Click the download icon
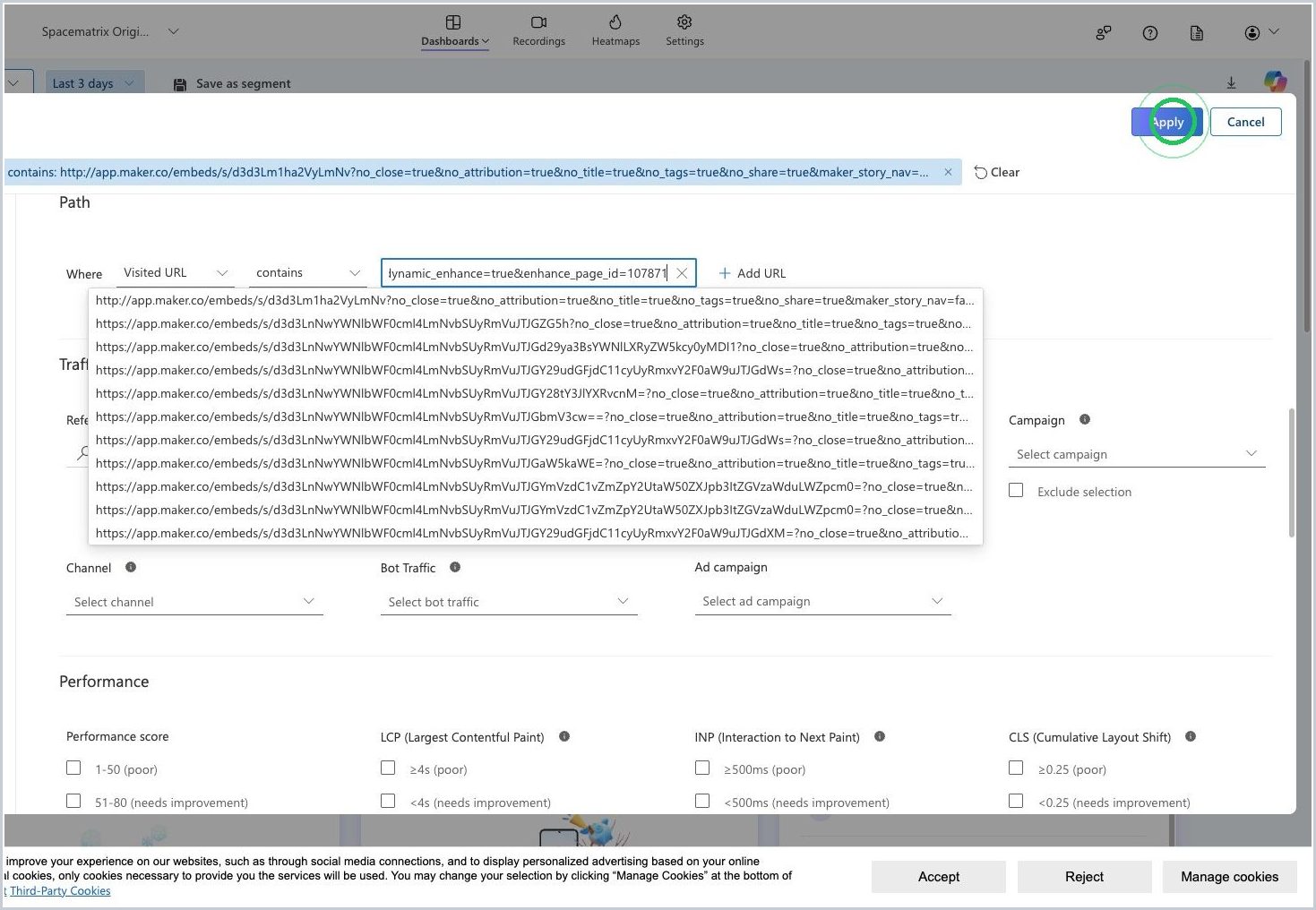 [x=1231, y=82]
